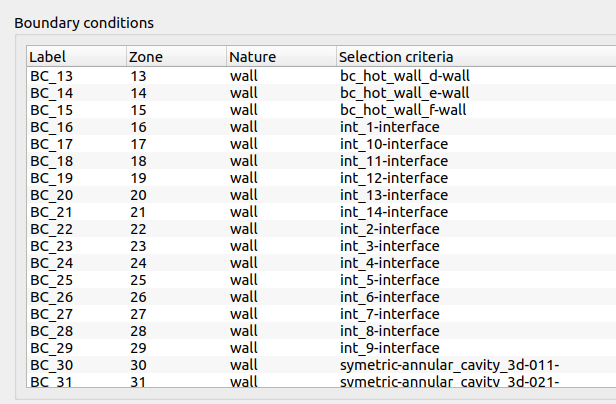Click the int_10-interface selection criteria
Screen dimensions: 616x404
[394, 144]
